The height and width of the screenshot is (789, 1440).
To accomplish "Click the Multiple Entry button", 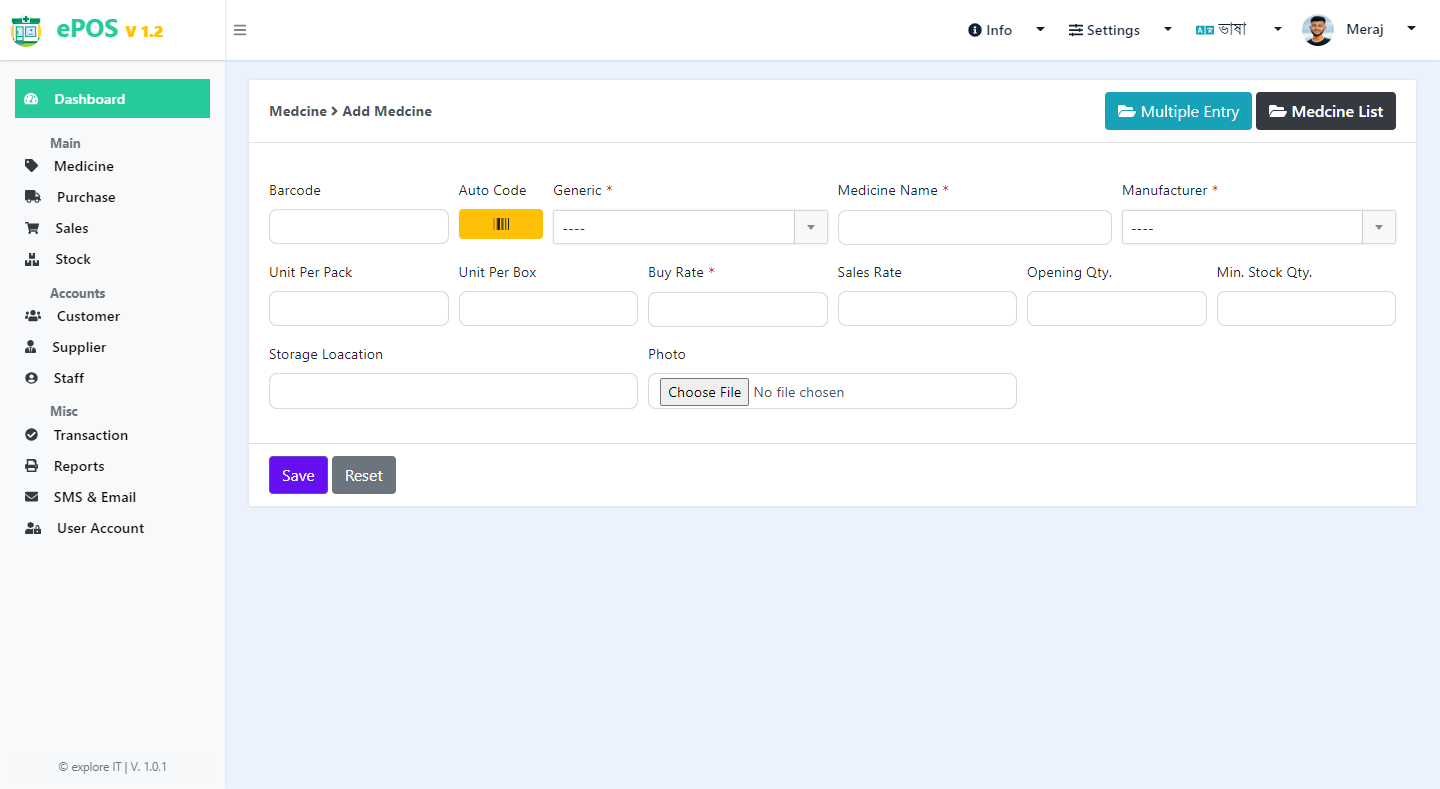I will click(1178, 111).
